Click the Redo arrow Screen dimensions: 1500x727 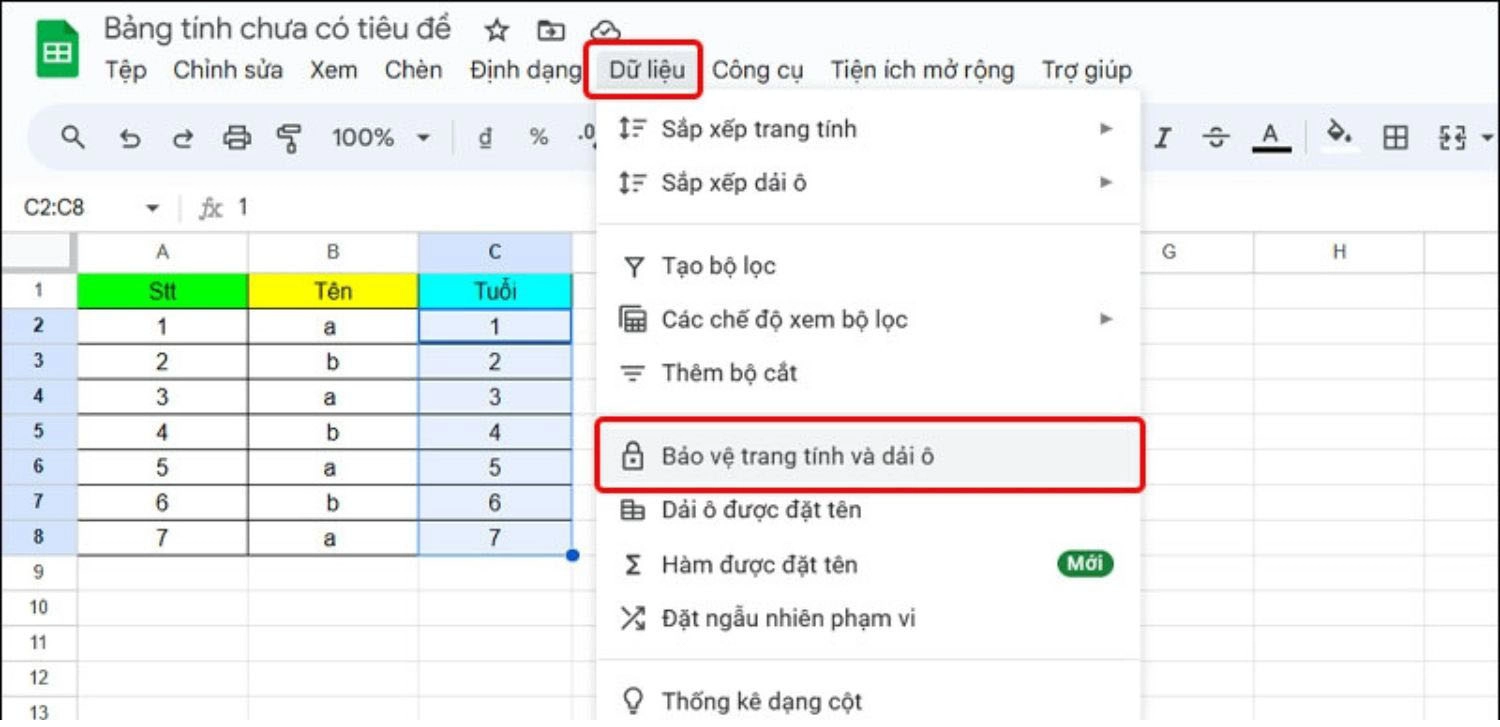183,138
